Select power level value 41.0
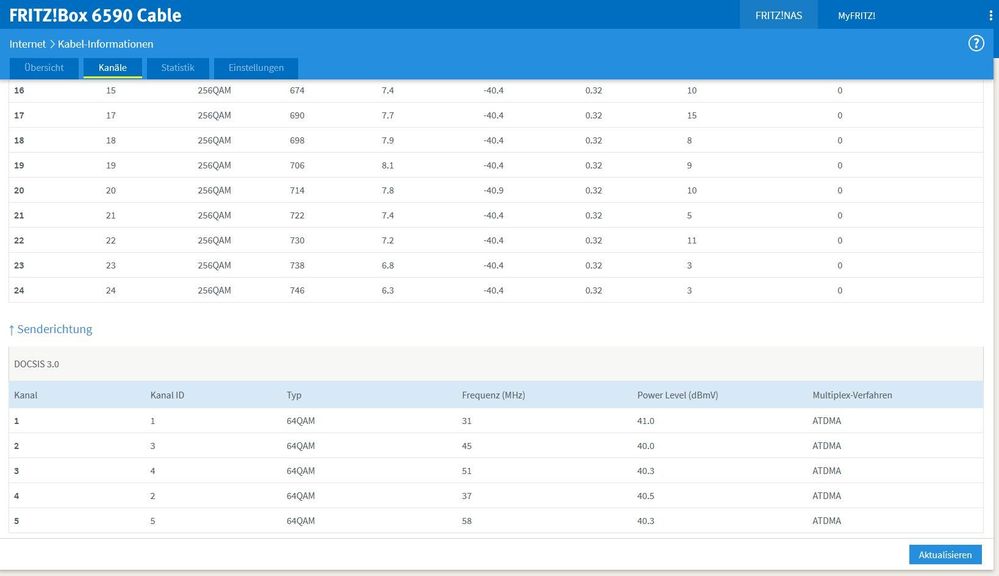Screen dimensions: 999x576 [x=645, y=421]
